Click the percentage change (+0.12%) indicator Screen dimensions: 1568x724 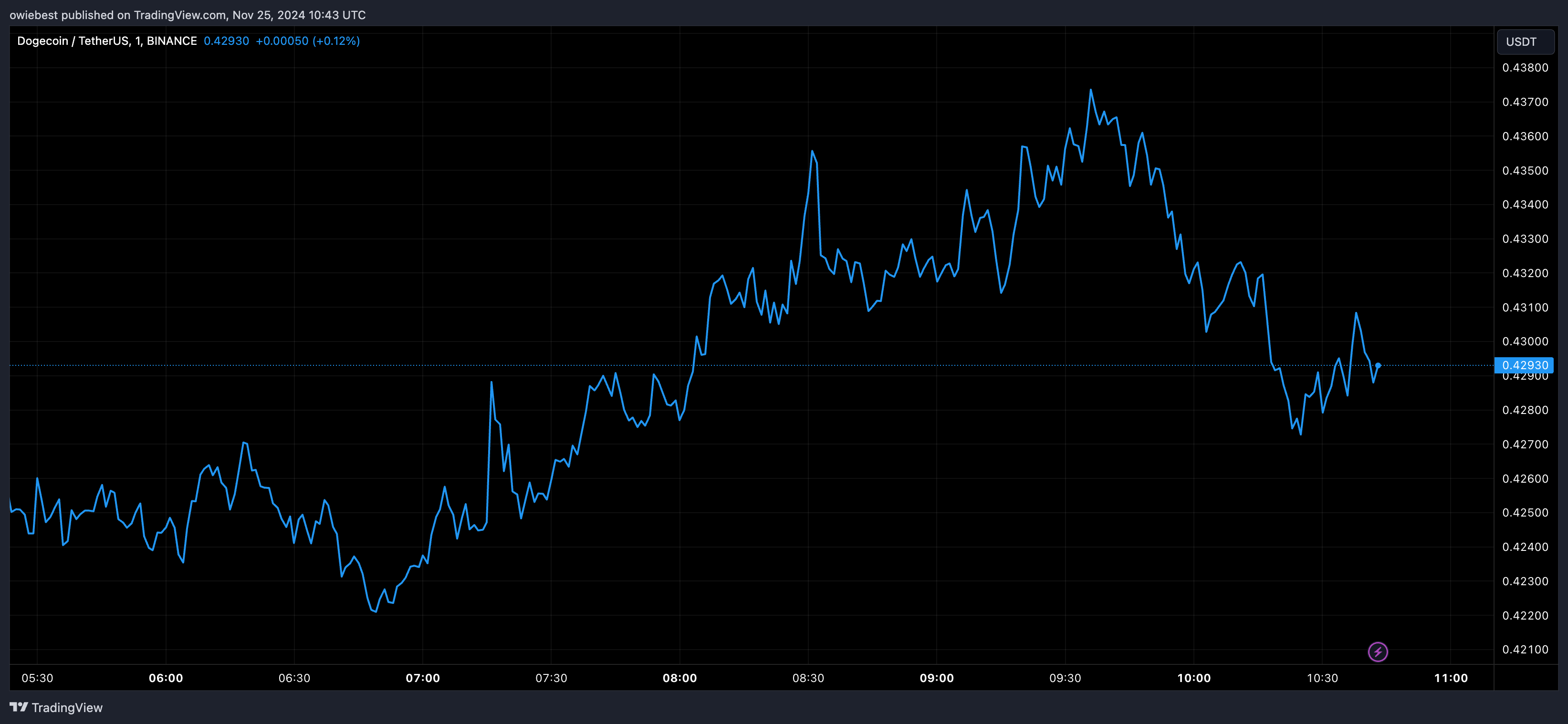[335, 41]
